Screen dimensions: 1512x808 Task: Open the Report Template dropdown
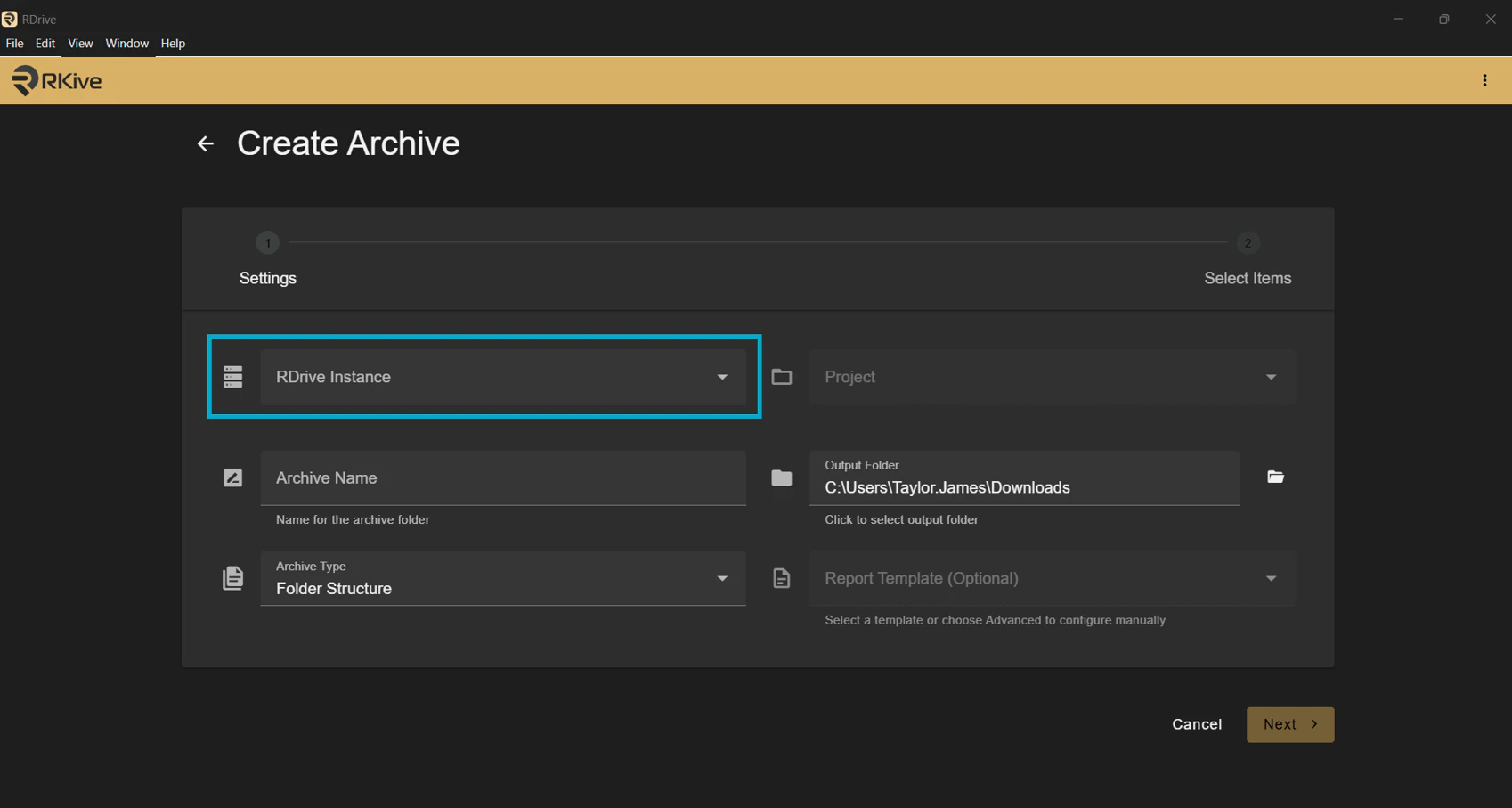(x=1051, y=579)
